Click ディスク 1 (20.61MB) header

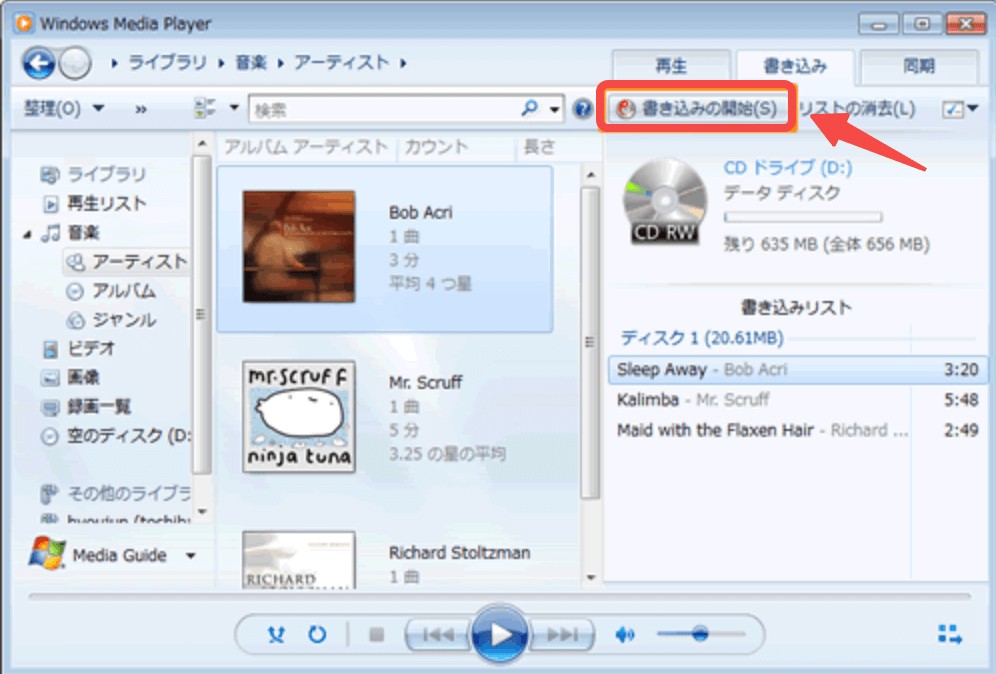(702, 338)
